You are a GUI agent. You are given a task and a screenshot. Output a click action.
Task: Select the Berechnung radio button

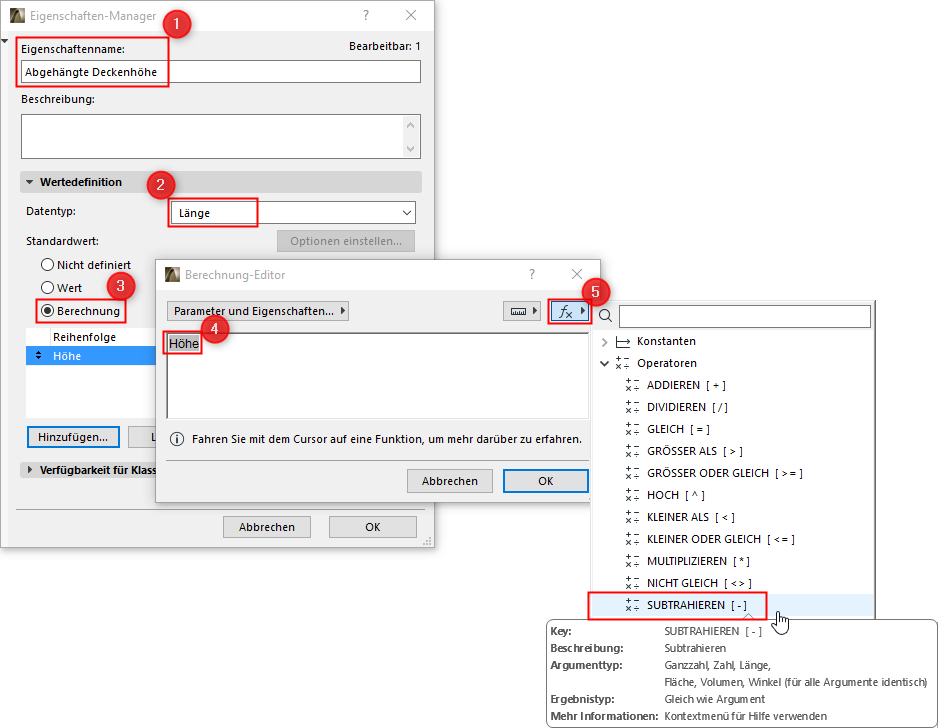click(x=47, y=310)
